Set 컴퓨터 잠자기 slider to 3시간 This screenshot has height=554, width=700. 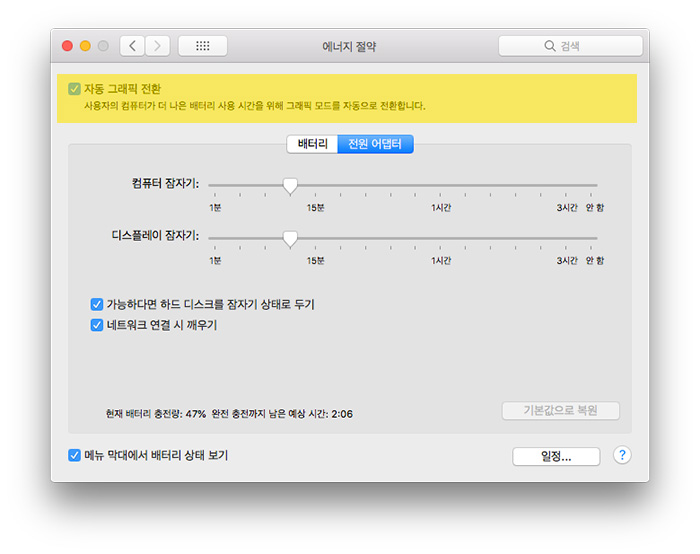point(566,185)
